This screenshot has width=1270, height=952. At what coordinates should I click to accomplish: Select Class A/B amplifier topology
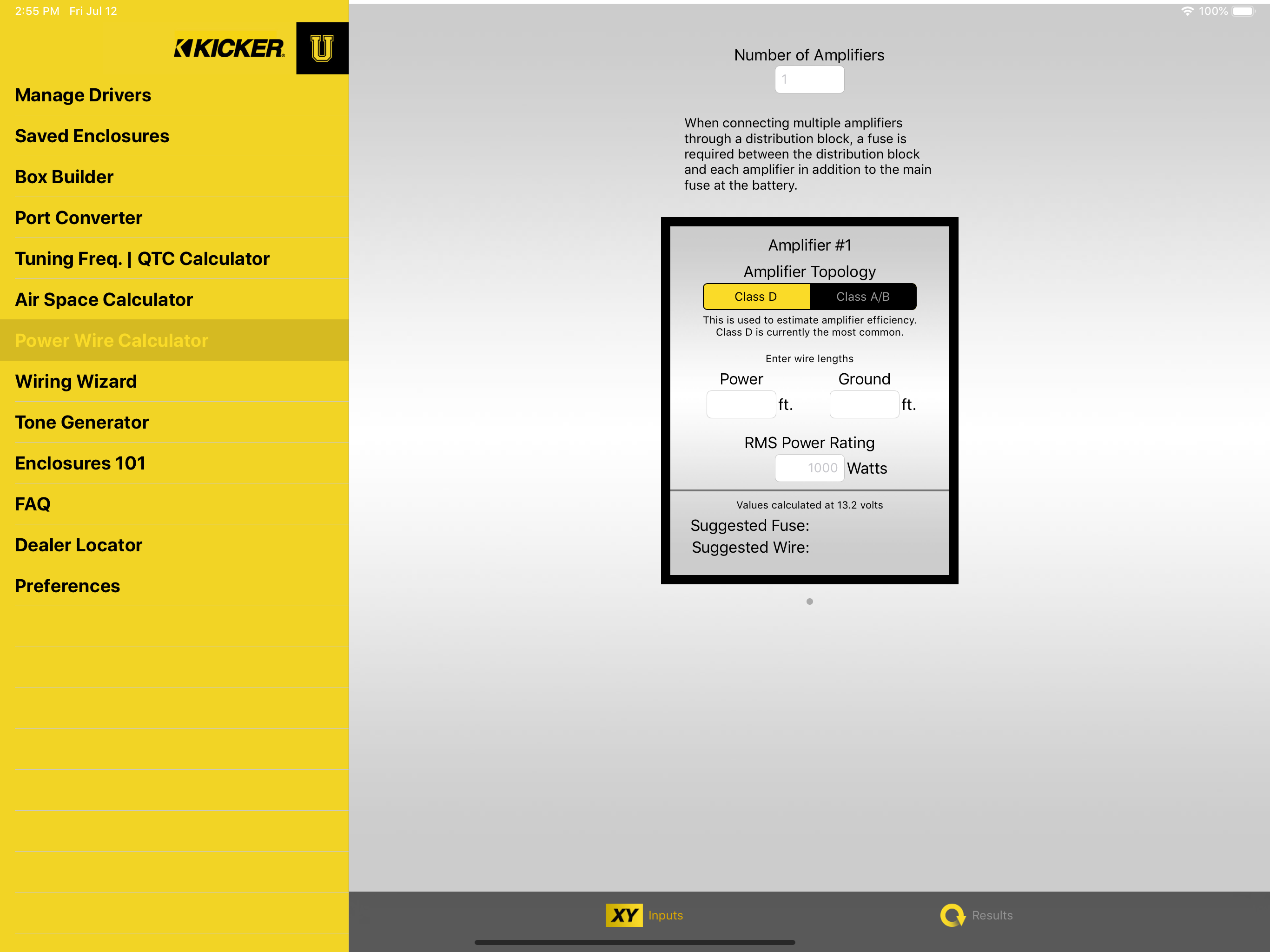click(863, 296)
